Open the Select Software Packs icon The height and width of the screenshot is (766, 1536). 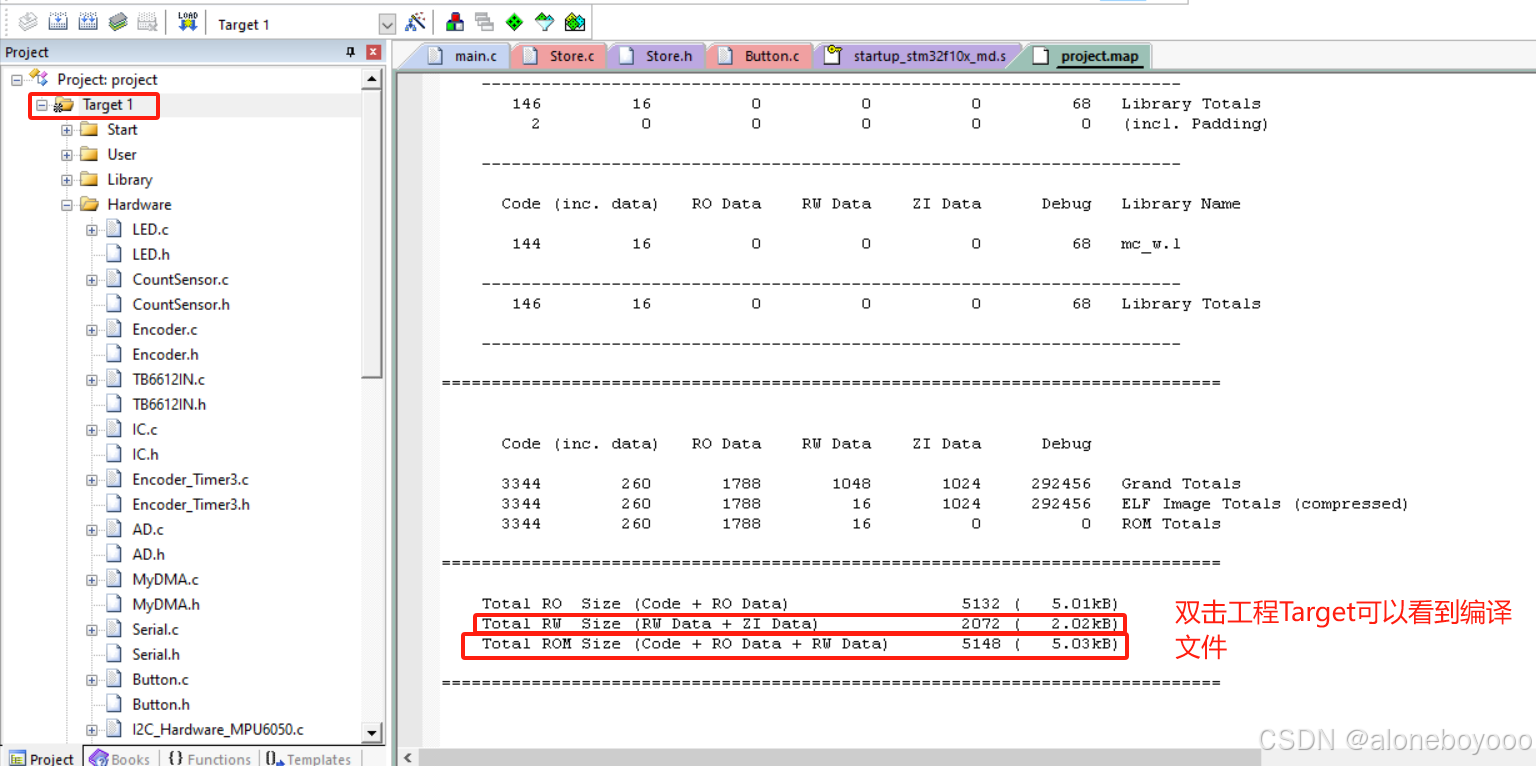point(544,22)
